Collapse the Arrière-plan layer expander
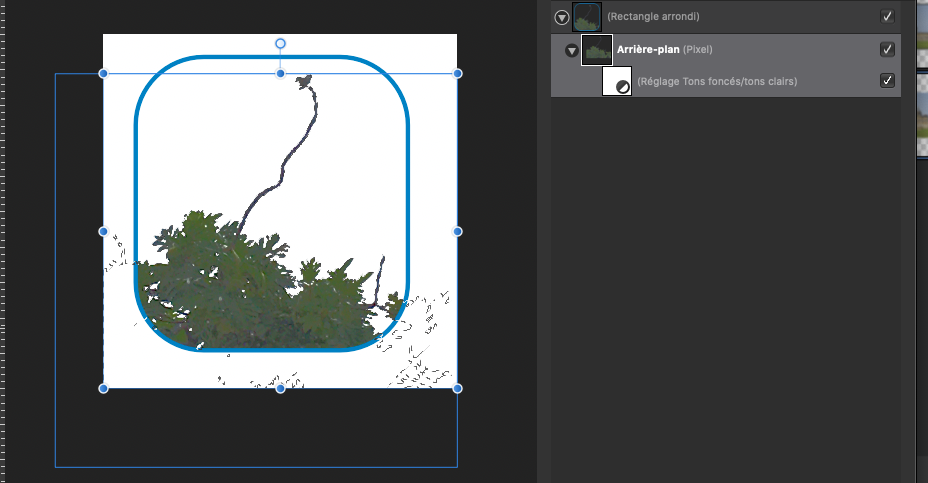This screenshot has height=483, width=928. pyautogui.click(x=571, y=51)
